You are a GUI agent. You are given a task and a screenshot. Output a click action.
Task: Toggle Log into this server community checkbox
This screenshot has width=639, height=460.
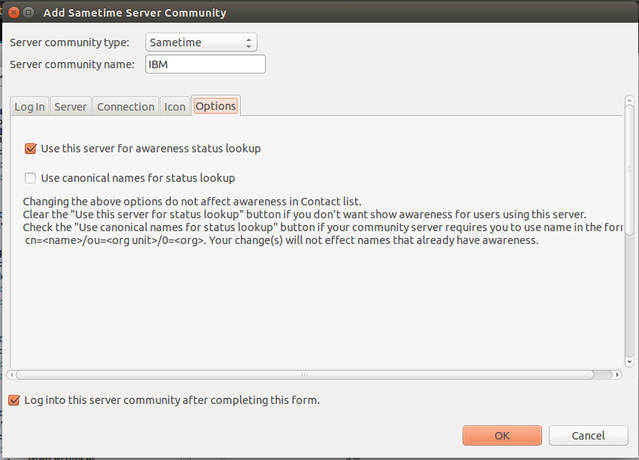tap(14, 400)
